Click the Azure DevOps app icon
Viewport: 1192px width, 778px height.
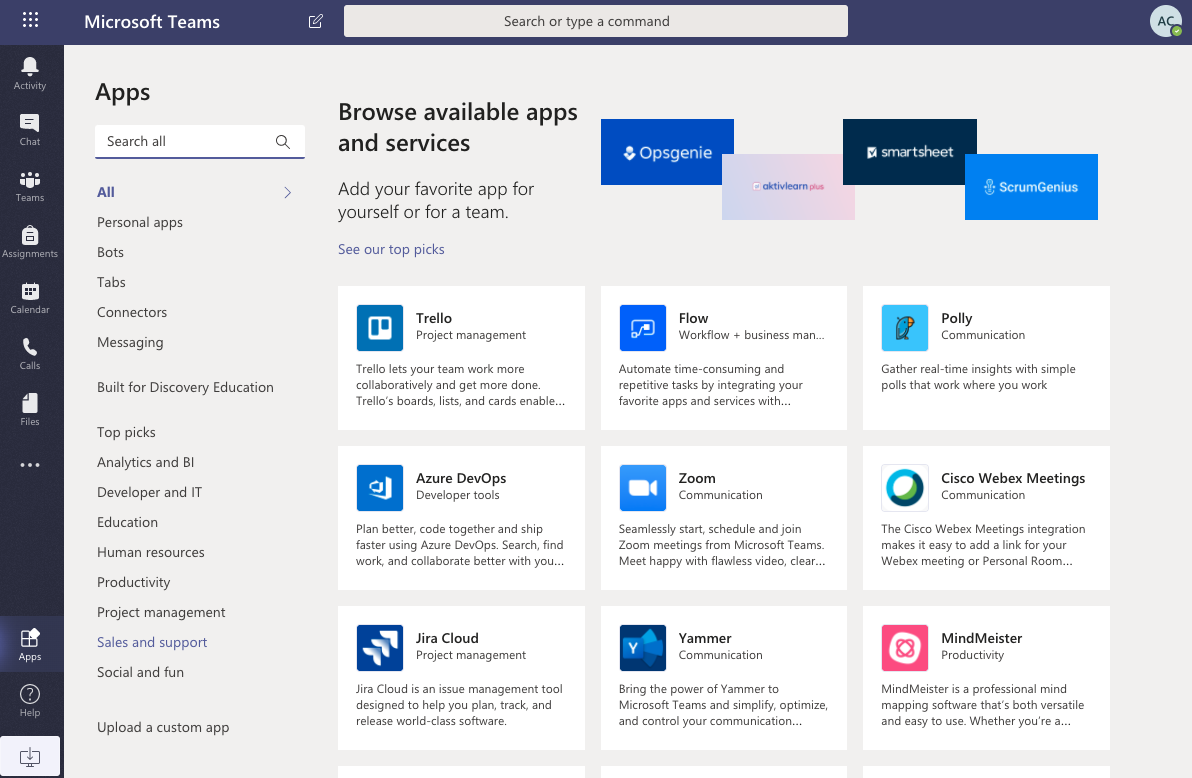coord(379,487)
